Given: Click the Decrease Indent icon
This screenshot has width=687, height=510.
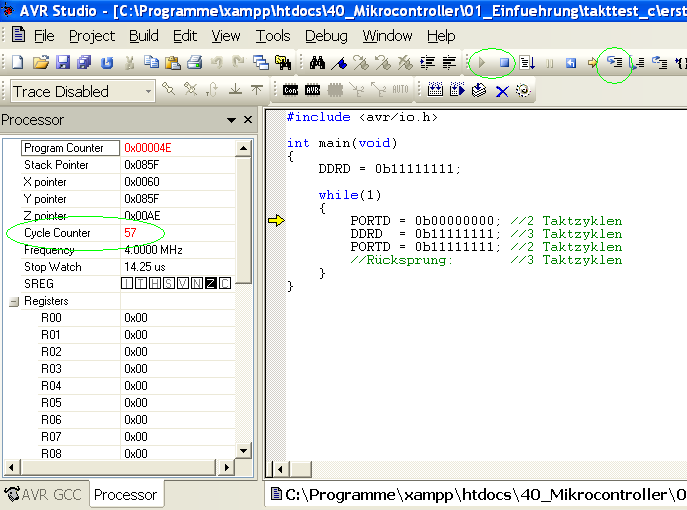Looking at the screenshot, I should [x=449, y=63].
